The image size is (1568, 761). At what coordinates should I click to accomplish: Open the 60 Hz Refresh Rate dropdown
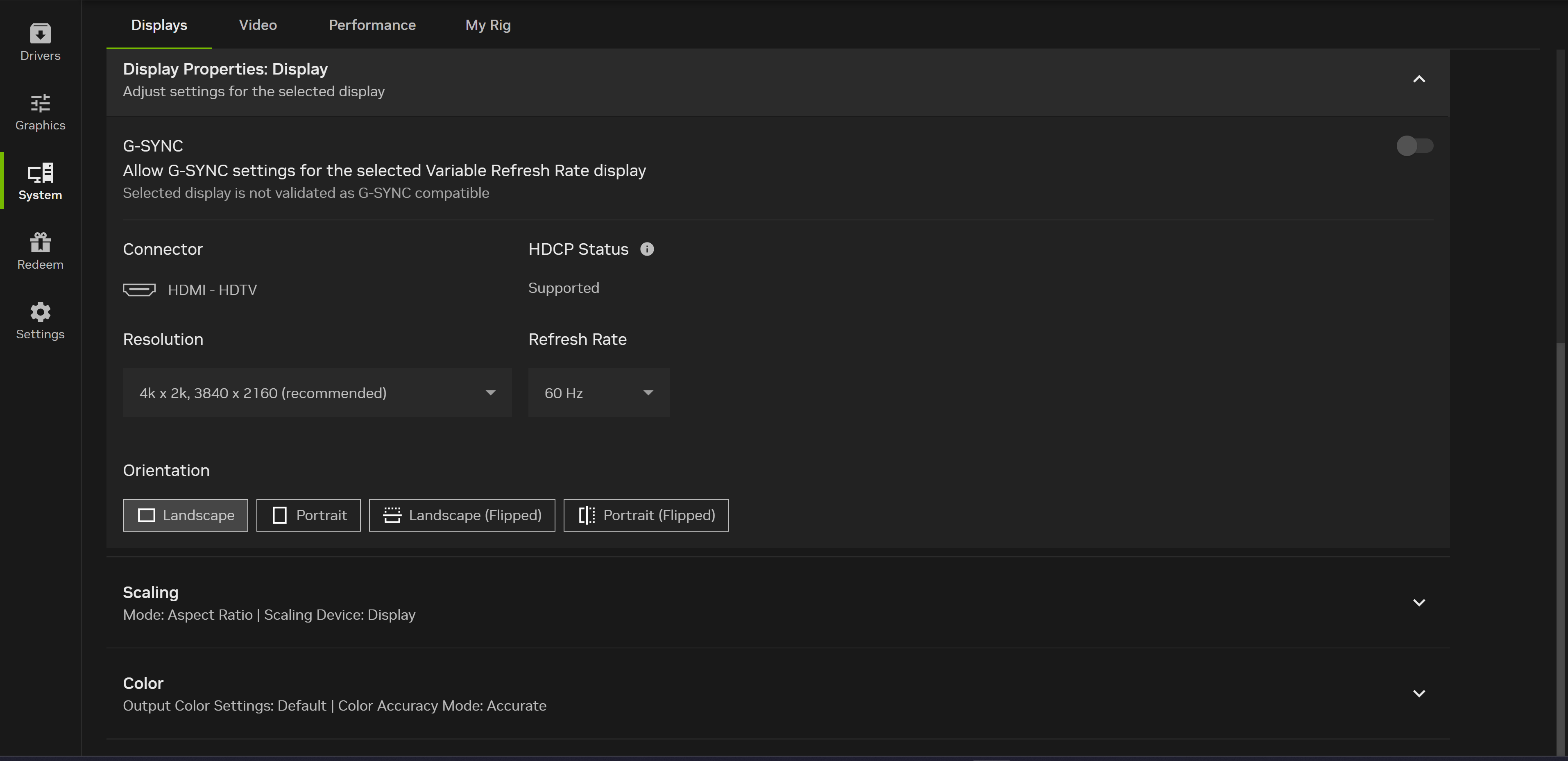pyautogui.click(x=598, y=393)
